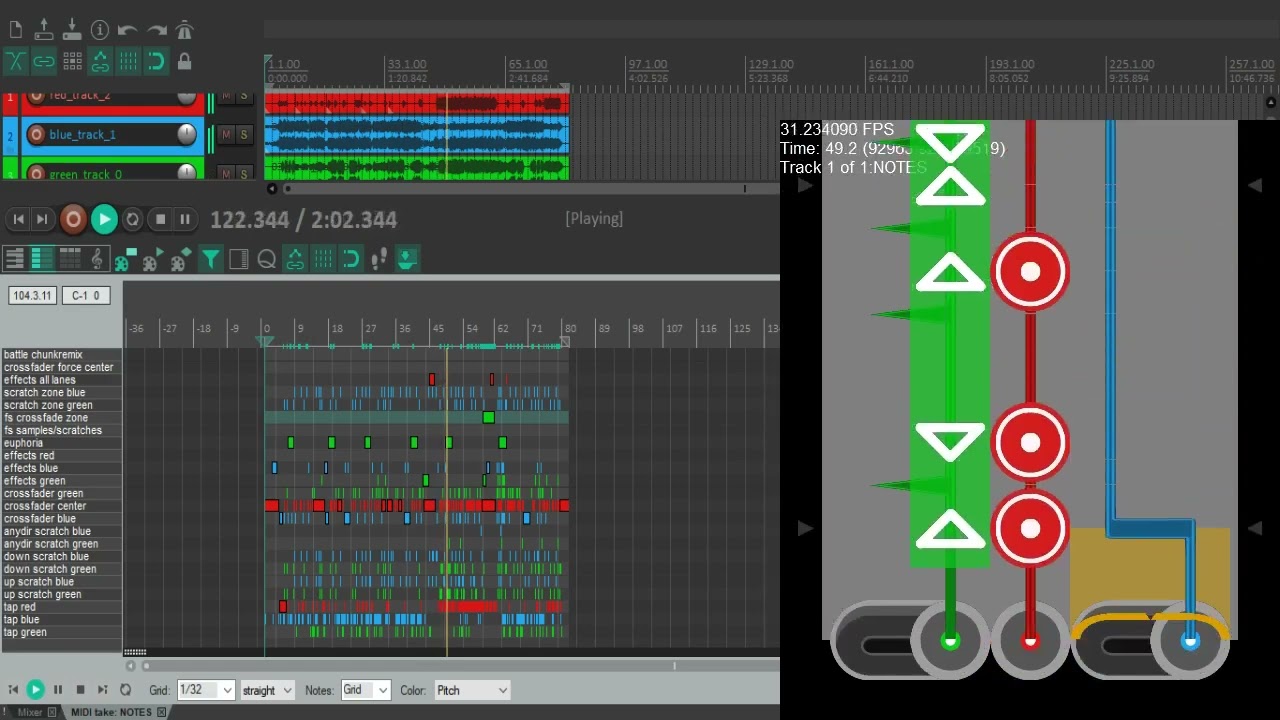Open the Grid 1/32 dropdown
The width and height of the screenshot is (1280, 720).
pos(205,690)
